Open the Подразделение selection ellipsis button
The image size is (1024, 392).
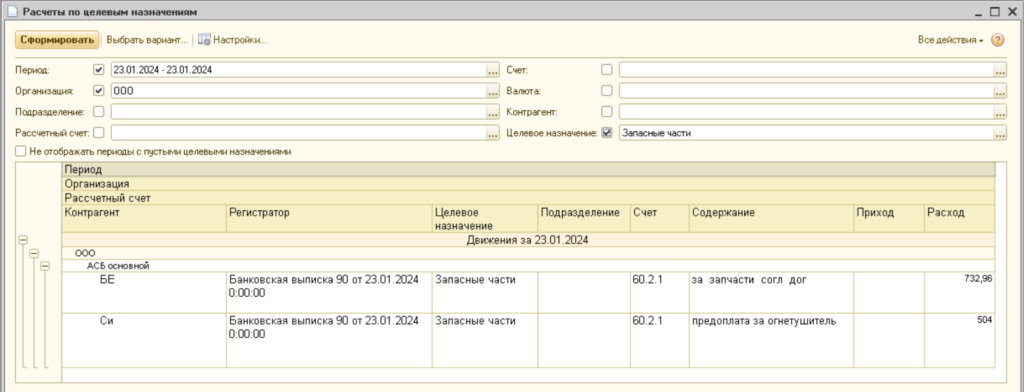[x=493, y=112]
